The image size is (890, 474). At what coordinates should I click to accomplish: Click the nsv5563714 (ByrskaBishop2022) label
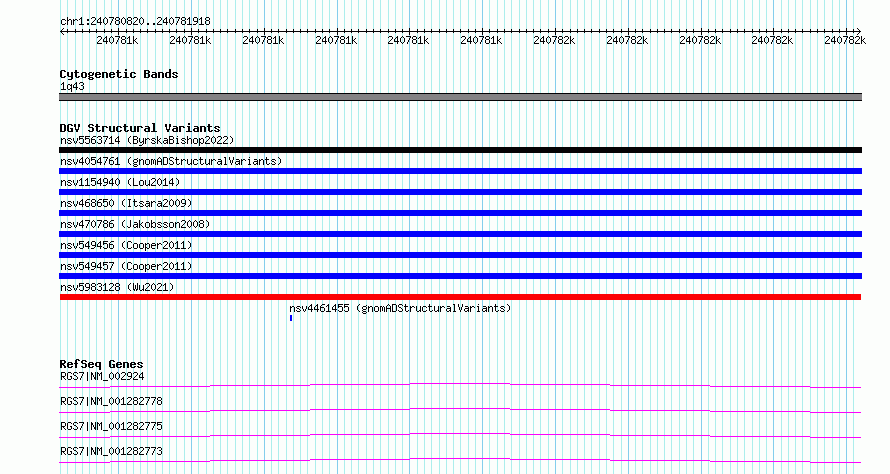coord(147,140)
